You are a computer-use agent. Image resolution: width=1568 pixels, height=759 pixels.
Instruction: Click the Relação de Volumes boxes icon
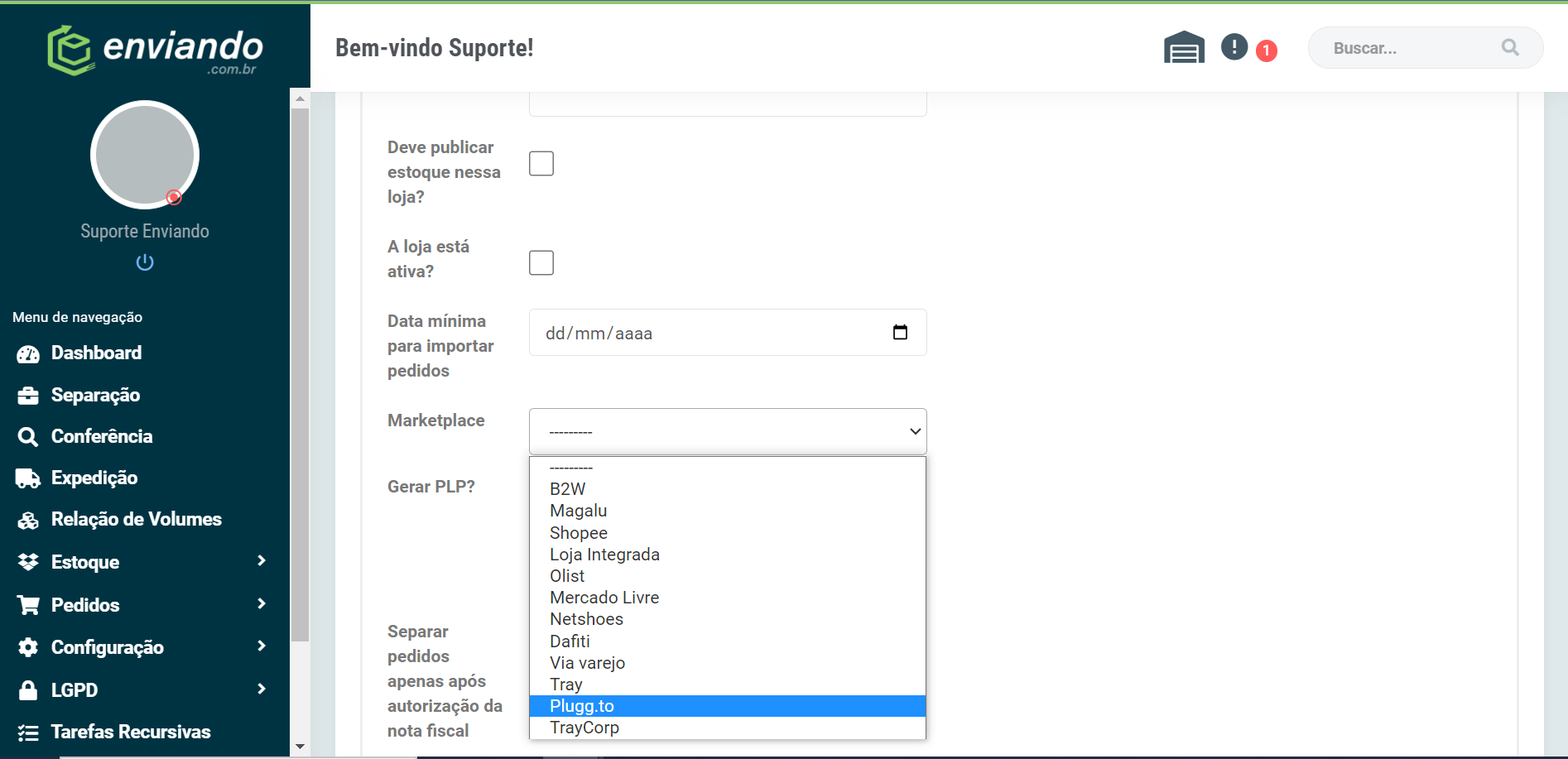click(x=28, y=520)
